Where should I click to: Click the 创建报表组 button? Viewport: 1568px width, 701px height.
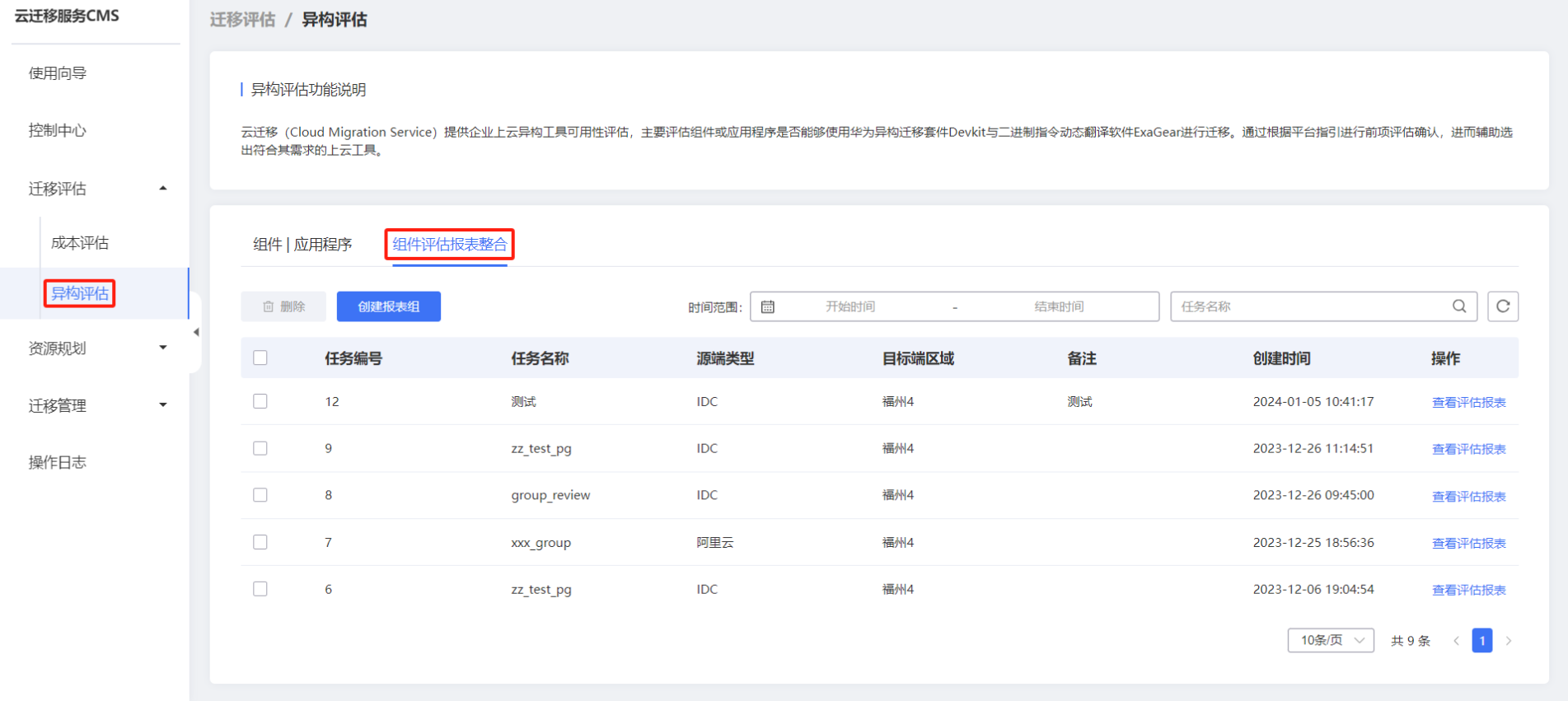[x=389, y=306]
